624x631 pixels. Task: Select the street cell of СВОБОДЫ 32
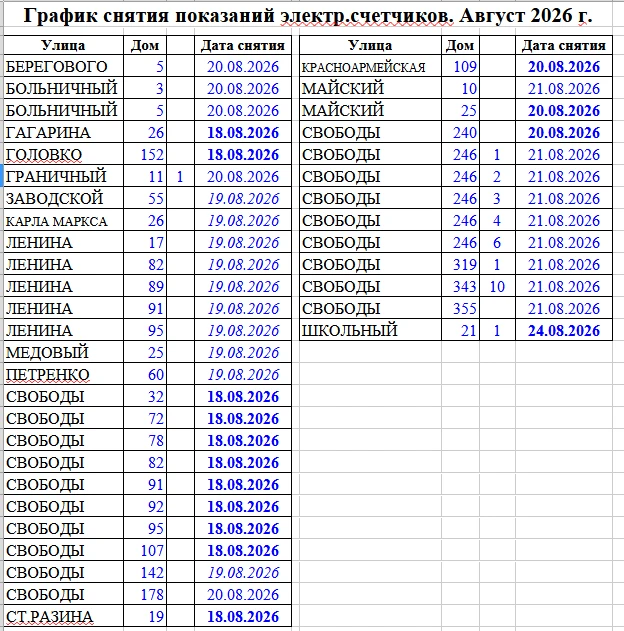pyautogui.click(x=64, y=396)
